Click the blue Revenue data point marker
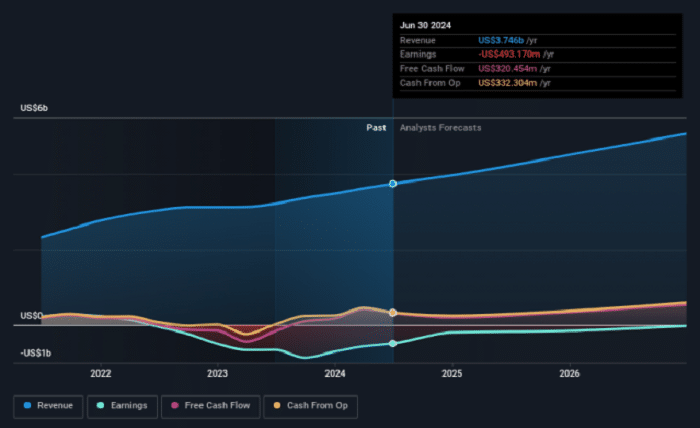This screenshot has height=428, width=700. click(393, 184)
